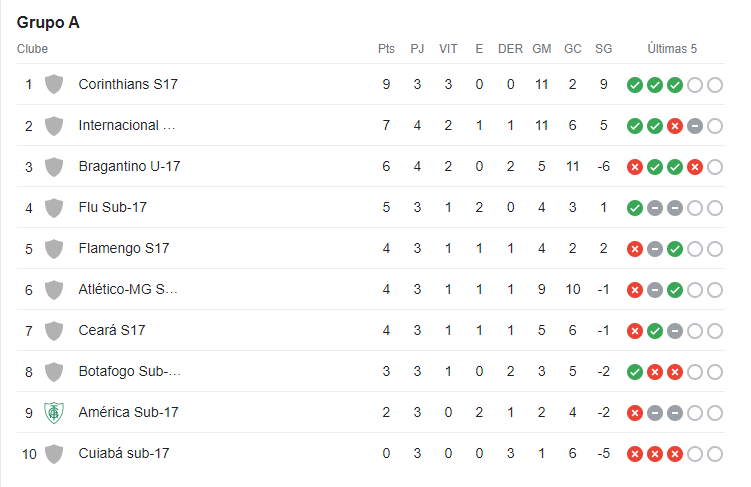Select the Atlético-MG team name
The width and height of the screenshot is (751, 487).
(x=128, y=289)
